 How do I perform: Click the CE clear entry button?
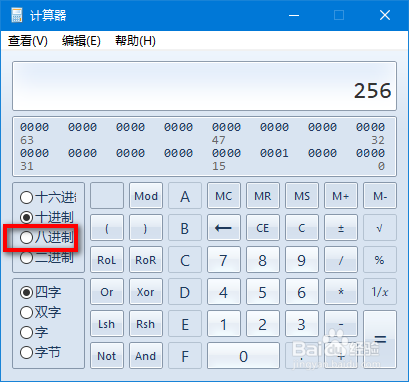pos(263,228)
